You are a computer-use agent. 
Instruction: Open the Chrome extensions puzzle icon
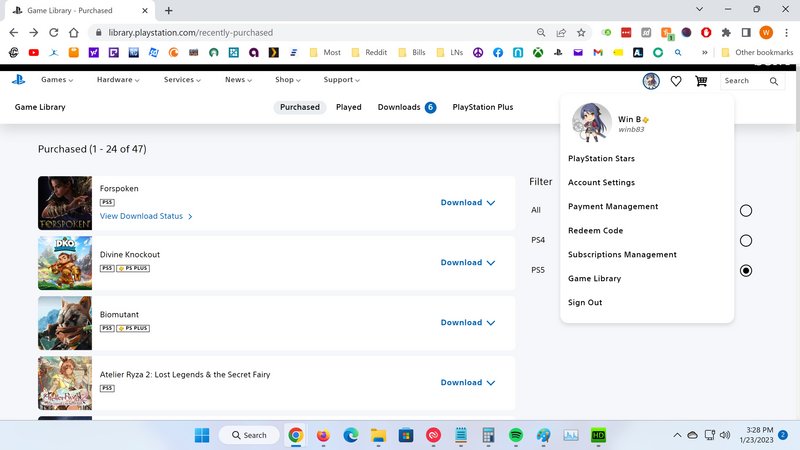[726, 33]
